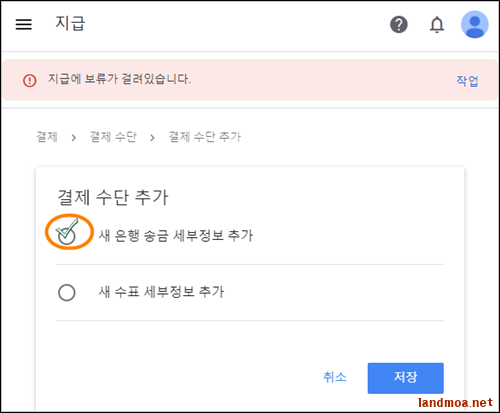500x413 pixels.
Task: Click the 작업 link in the alert banner
Action: 467,81
